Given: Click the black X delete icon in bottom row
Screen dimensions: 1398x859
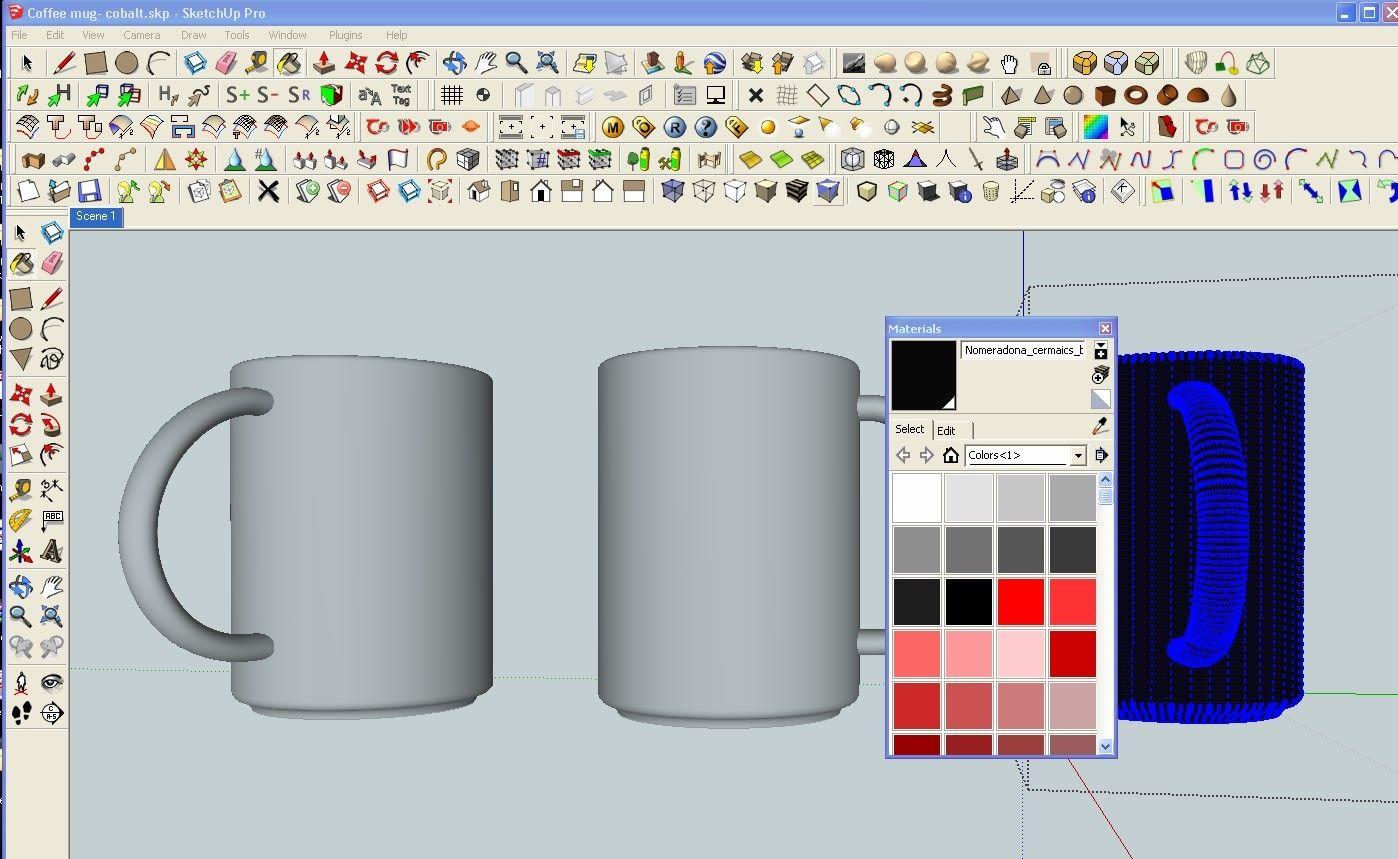Looking at the screenshot, I should click(x=268, y=190).
